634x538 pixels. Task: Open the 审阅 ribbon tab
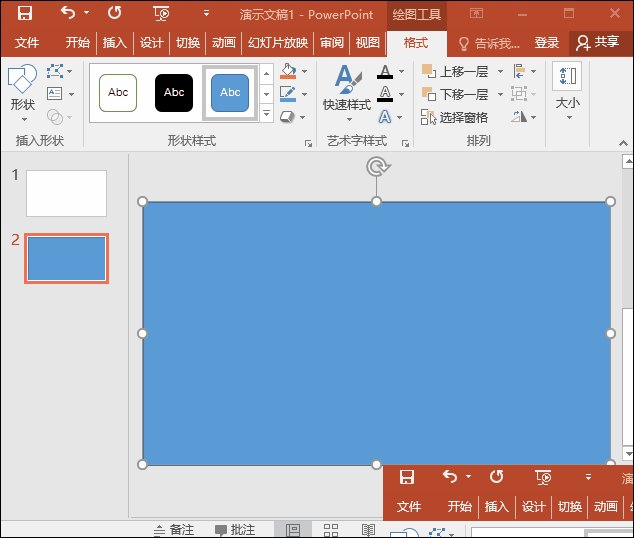331,43
